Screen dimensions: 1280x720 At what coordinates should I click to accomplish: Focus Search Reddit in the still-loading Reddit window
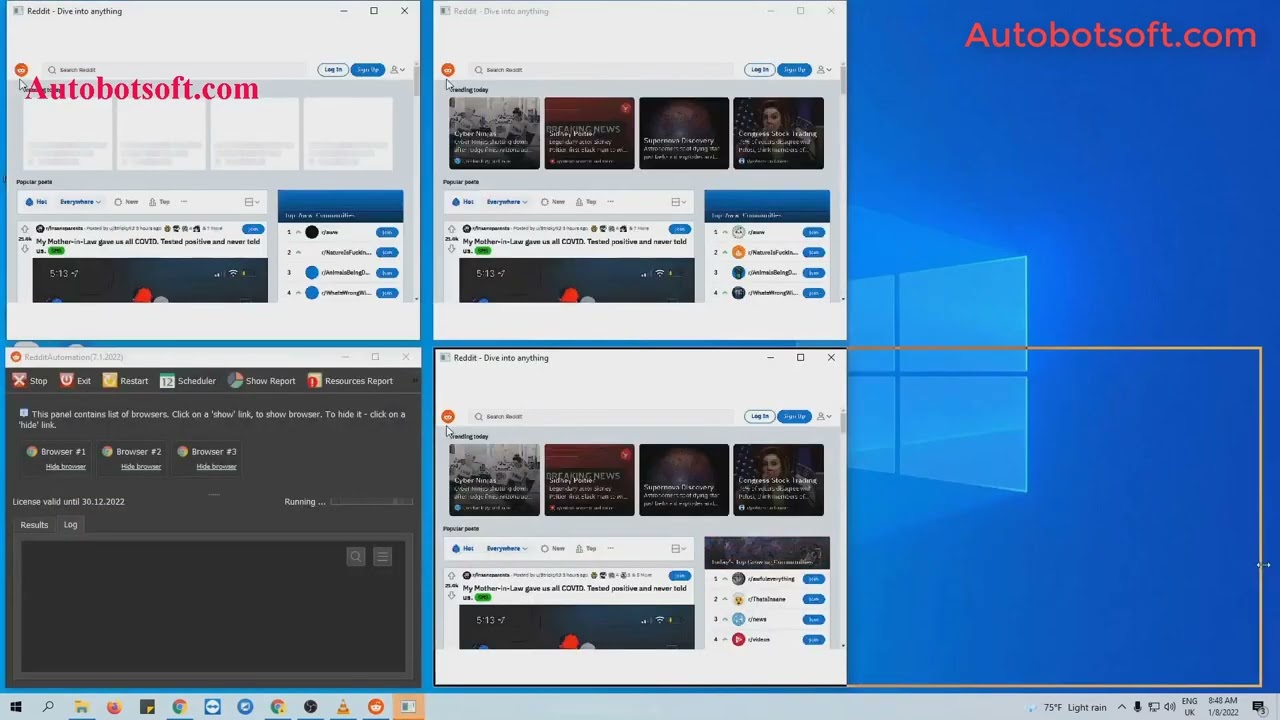(175, 70)
